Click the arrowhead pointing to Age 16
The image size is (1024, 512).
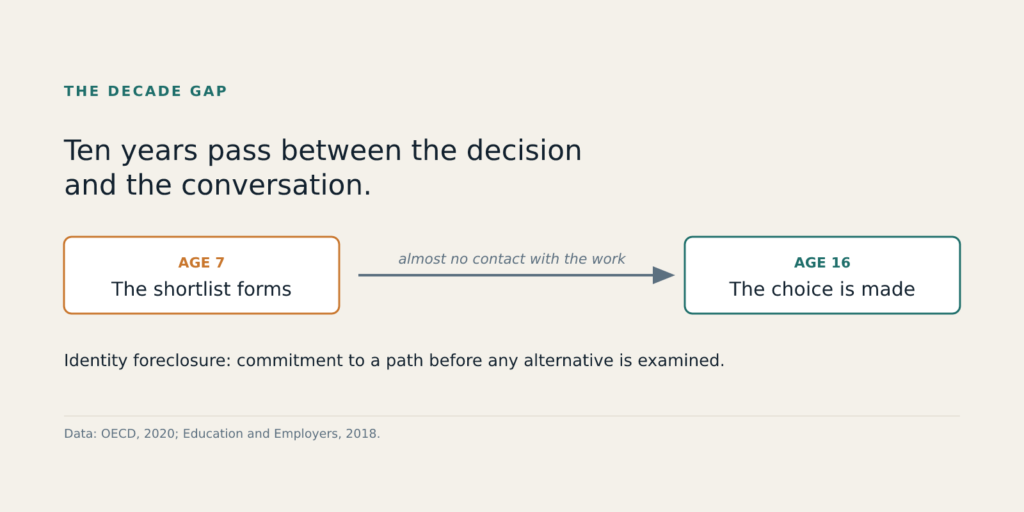pyautogui.click(x=664, y=275)
